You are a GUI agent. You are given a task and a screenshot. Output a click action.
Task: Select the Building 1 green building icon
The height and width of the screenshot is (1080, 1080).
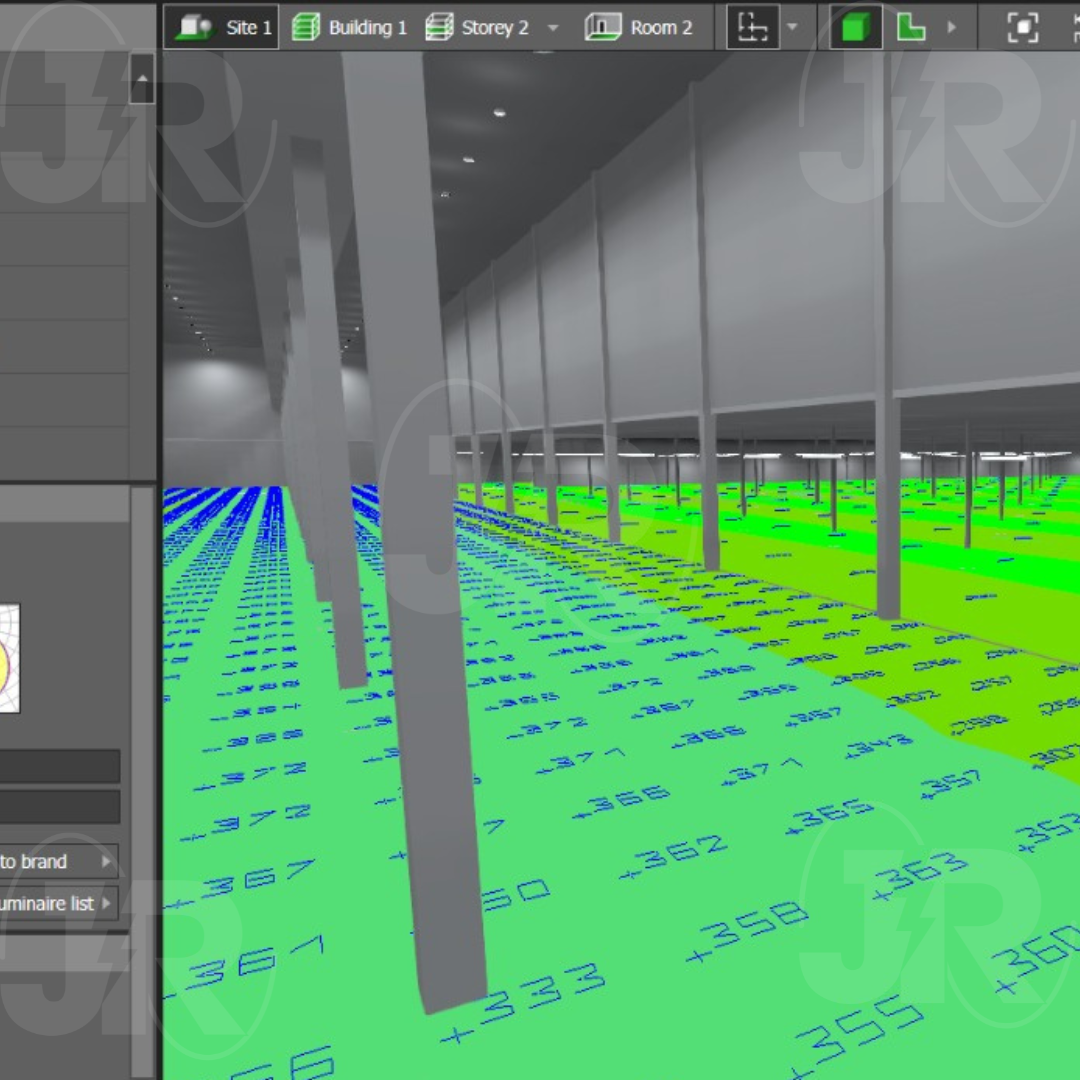pyautogui.click(x=306, y=27)
